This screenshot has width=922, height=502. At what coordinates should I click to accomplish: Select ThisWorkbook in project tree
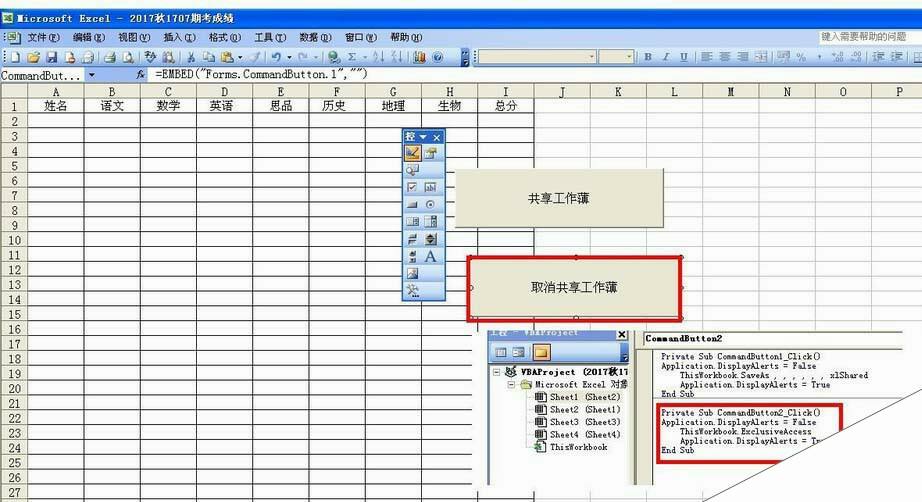coord(578,447)
